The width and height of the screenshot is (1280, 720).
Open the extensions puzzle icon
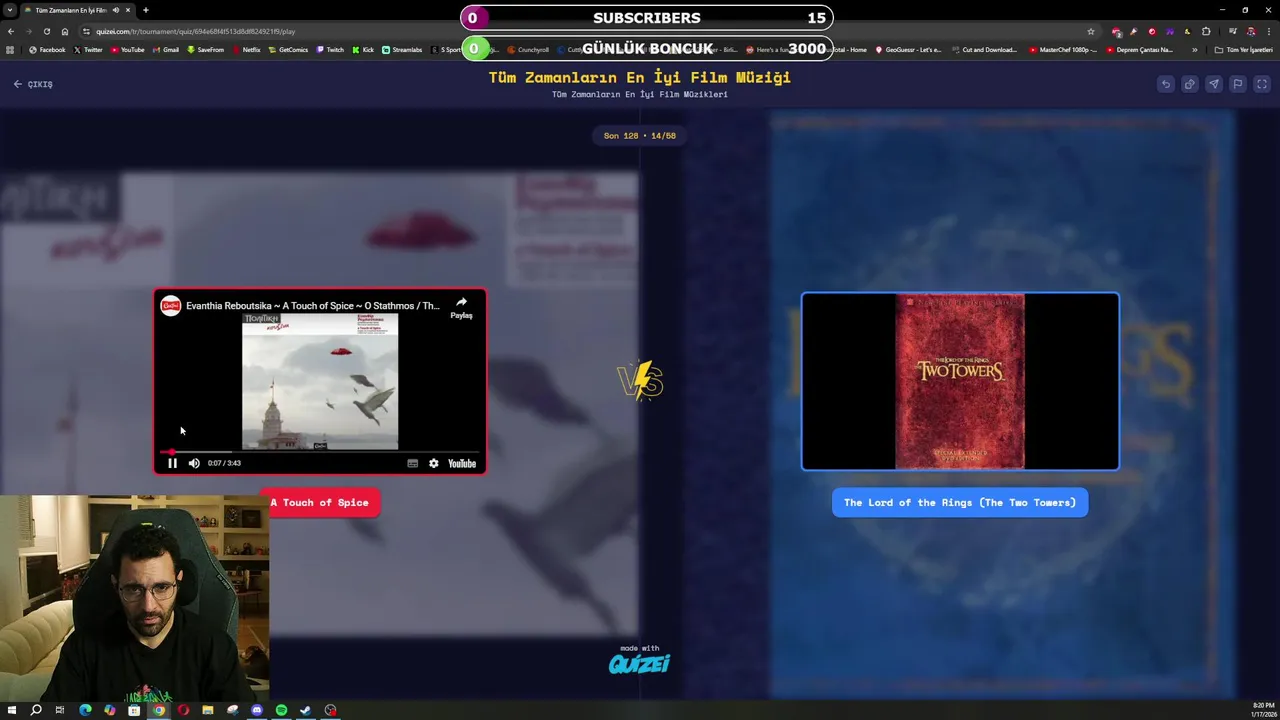coord(1206,31)
